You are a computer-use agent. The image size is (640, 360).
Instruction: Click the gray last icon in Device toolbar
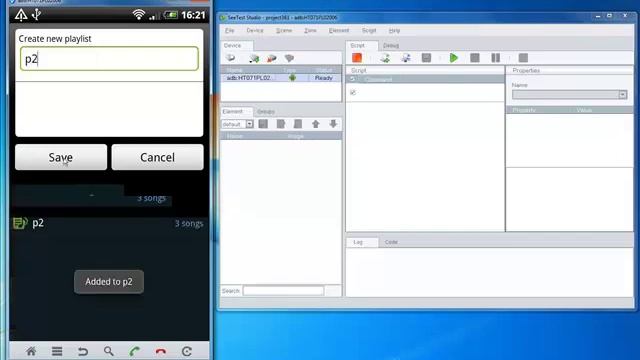point(289,58)
